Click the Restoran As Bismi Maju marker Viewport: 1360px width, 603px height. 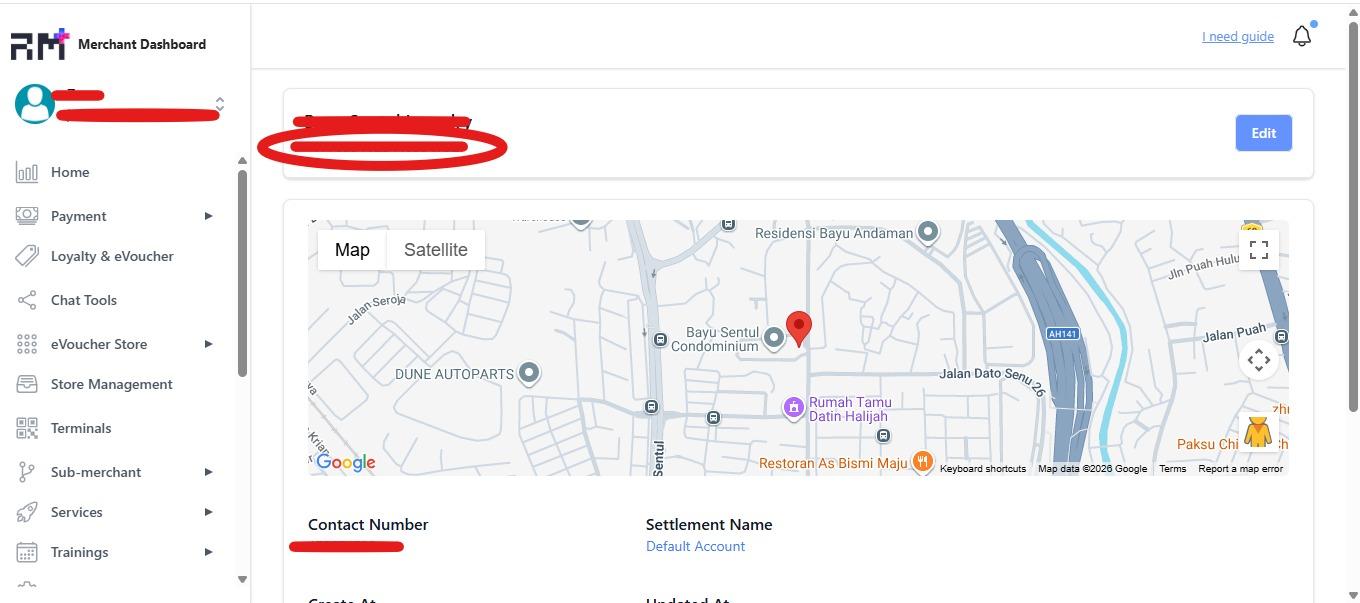point(922,462)
